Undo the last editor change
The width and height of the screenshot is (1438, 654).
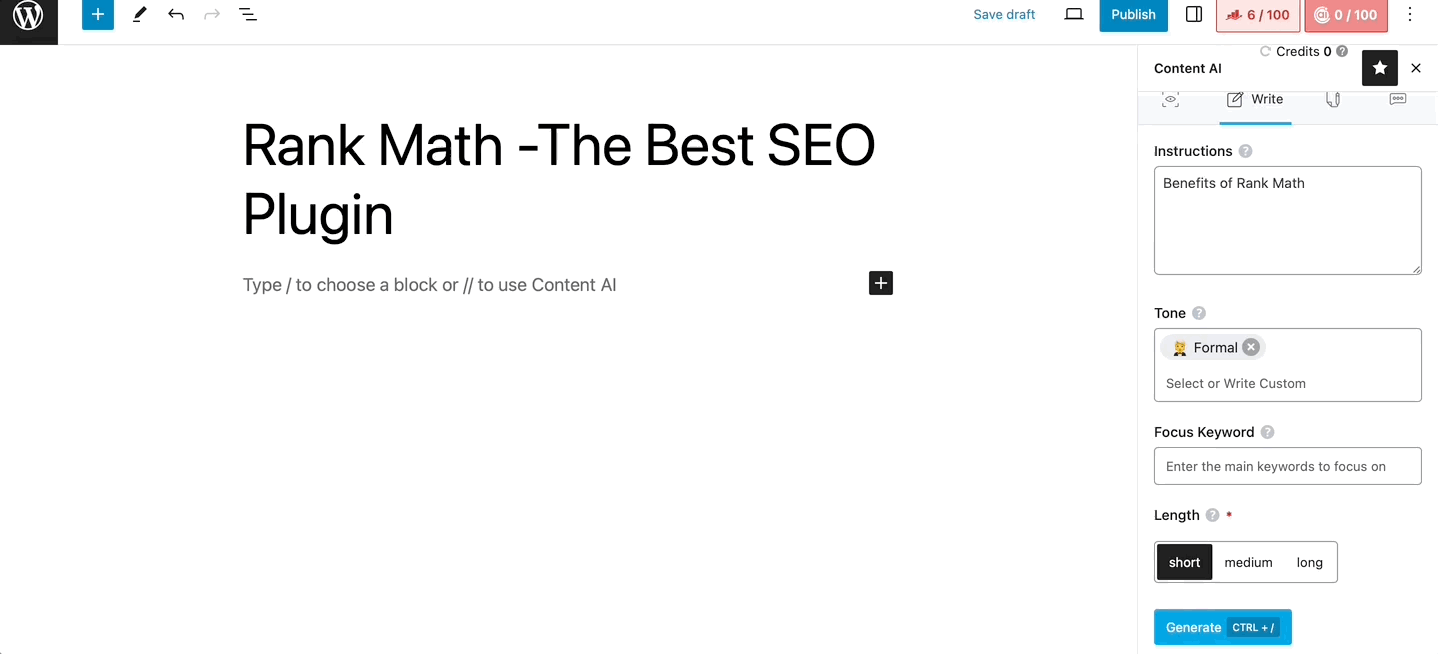pyautogui.click(x=176, y=15)
